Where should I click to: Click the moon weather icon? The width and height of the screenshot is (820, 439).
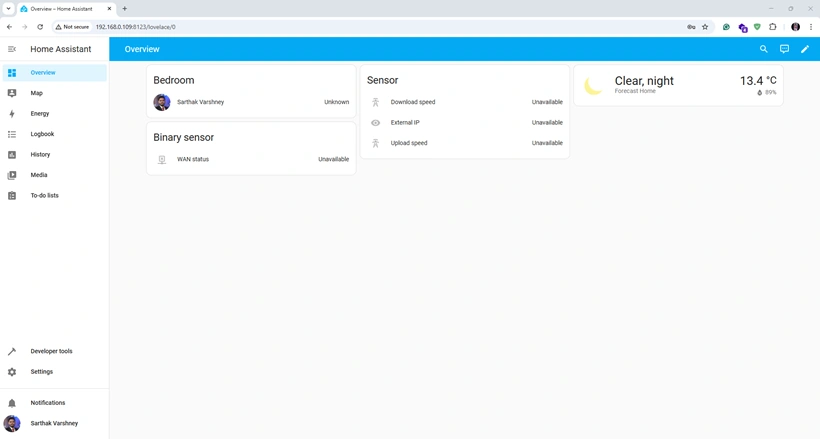tap(593, 86)
